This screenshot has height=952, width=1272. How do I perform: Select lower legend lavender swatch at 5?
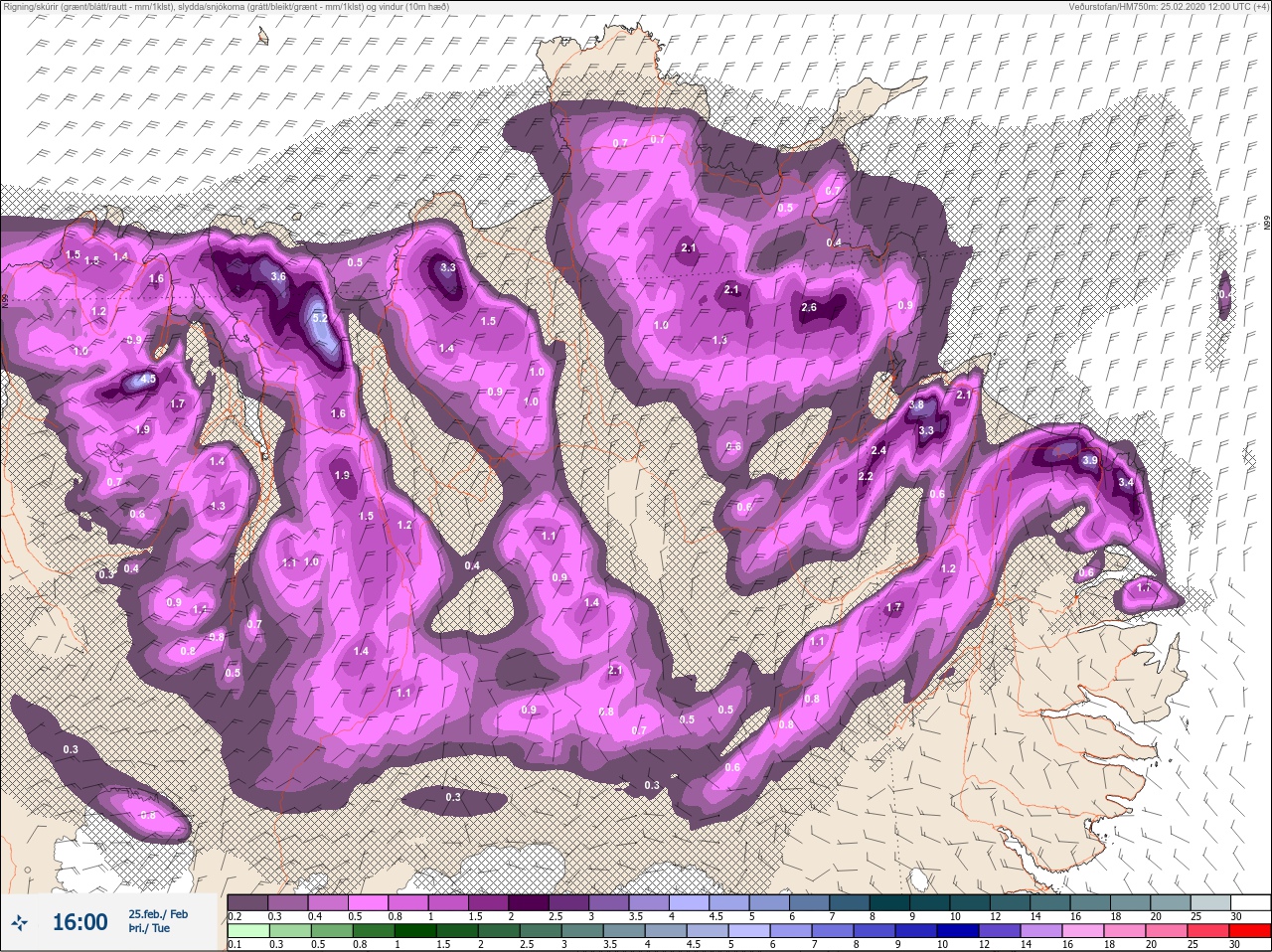coord(750,930)
